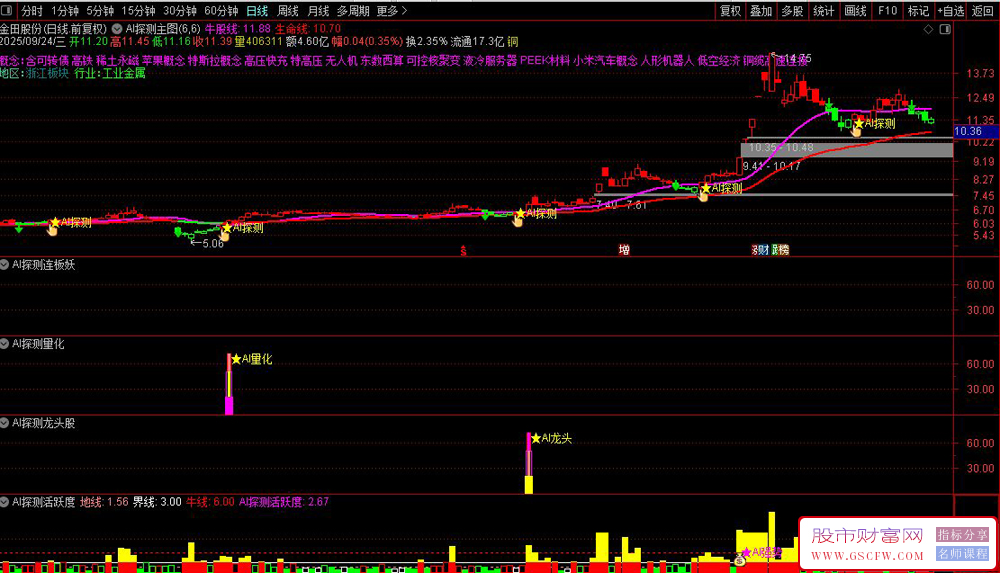1000x573 pixels.
Task: Click 叠加 overlay button
Action: point(761,11)
